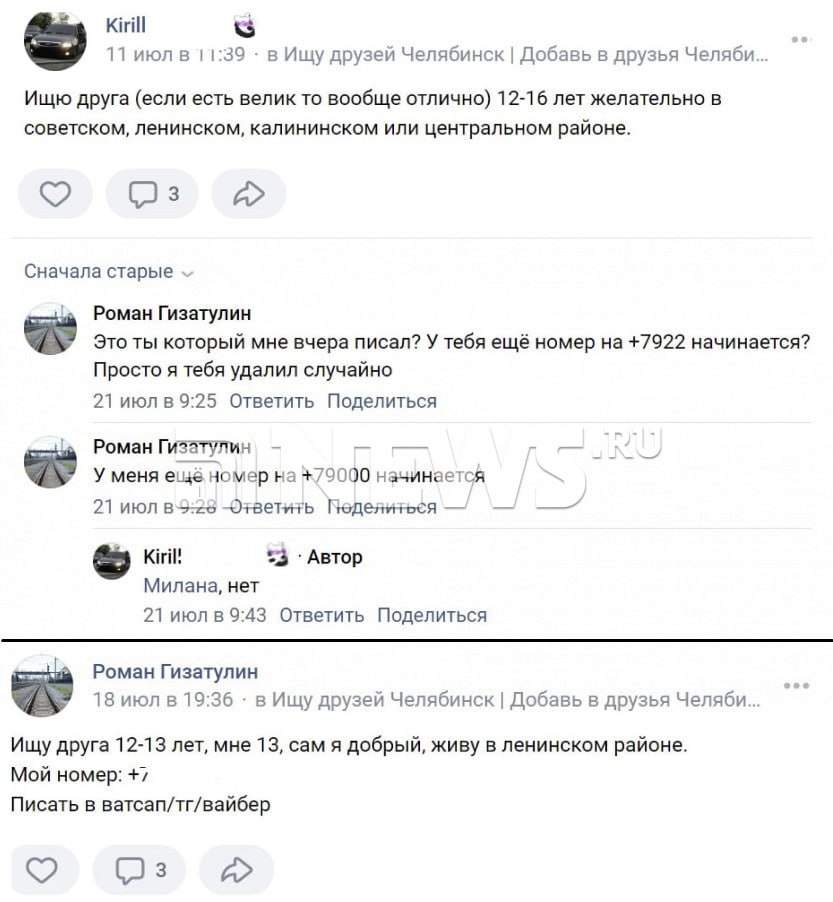Open Kirill's profile name link
Screen dimensions: 833x902
(x=125, y=25)
